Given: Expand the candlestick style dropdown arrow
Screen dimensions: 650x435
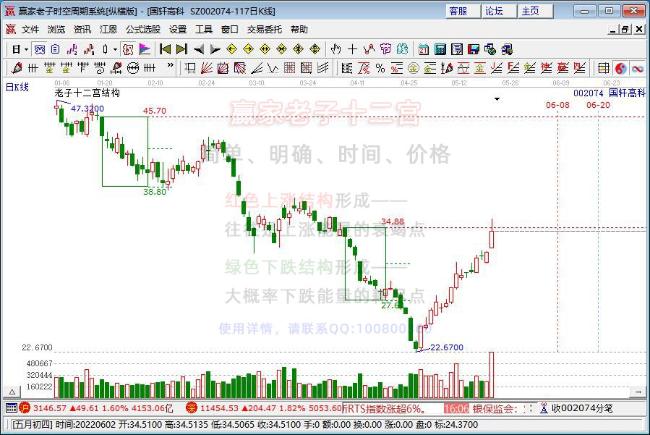Looking at the screenshot, I should coord(115,50).
